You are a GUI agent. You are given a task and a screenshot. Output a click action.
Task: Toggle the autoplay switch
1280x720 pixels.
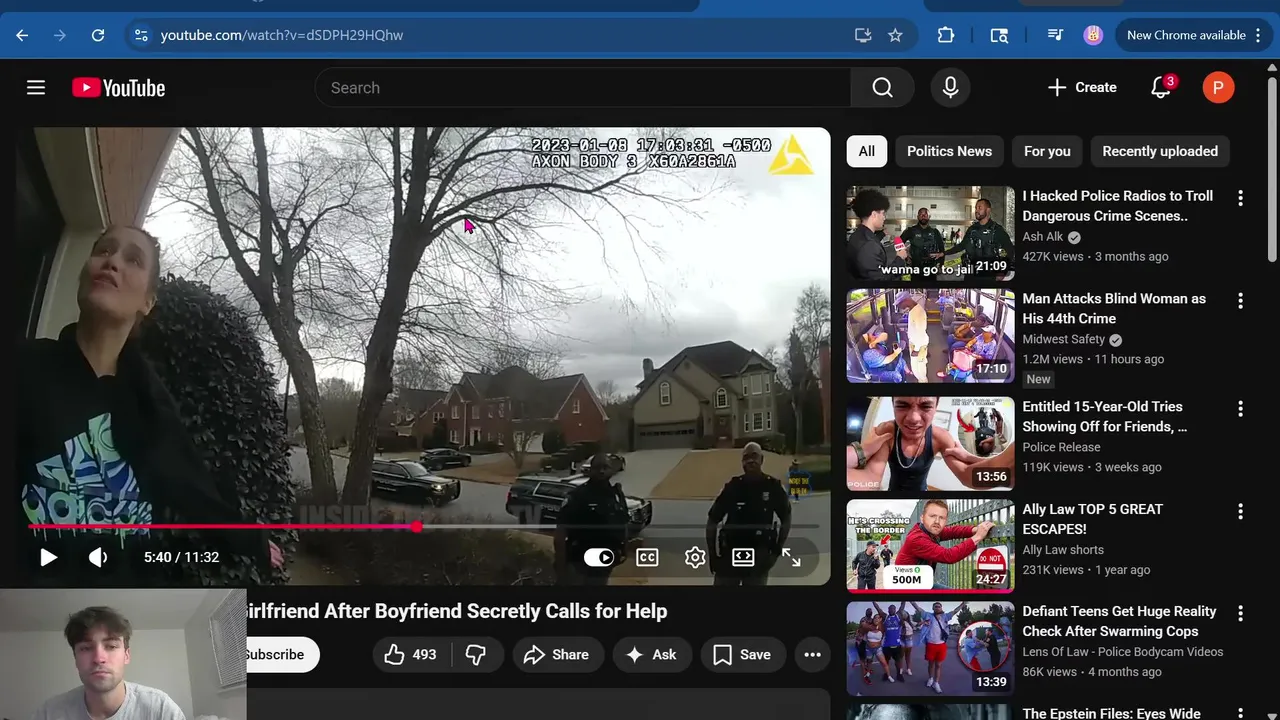599,557
